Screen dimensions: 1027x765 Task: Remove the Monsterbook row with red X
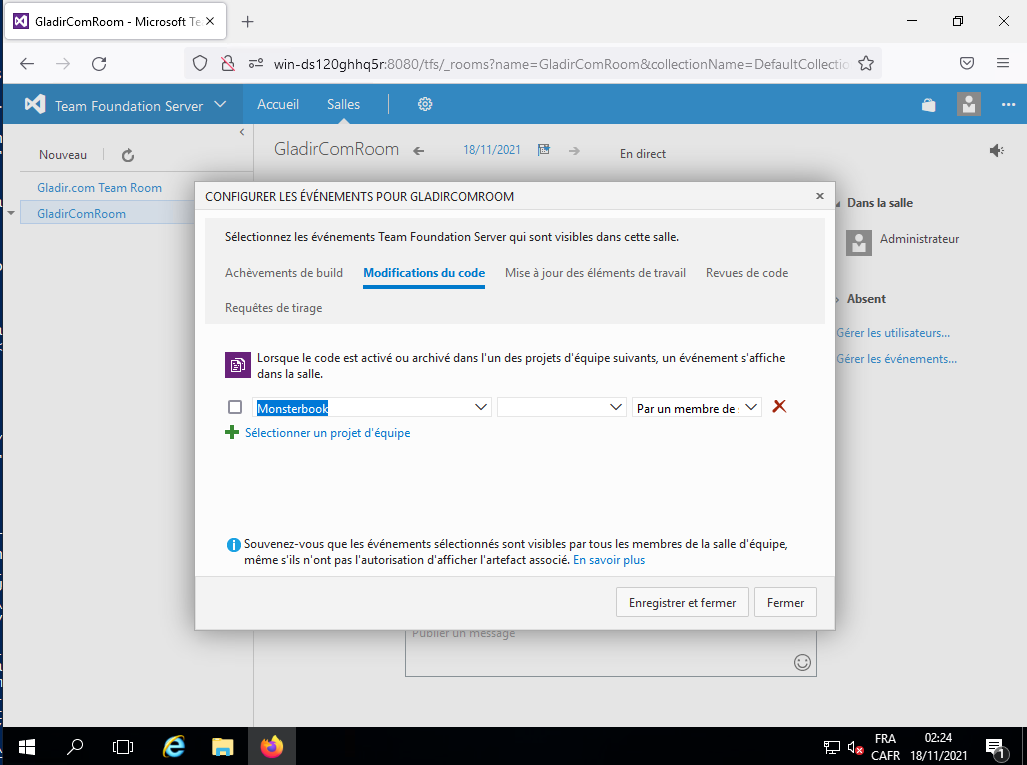(779, 407)
